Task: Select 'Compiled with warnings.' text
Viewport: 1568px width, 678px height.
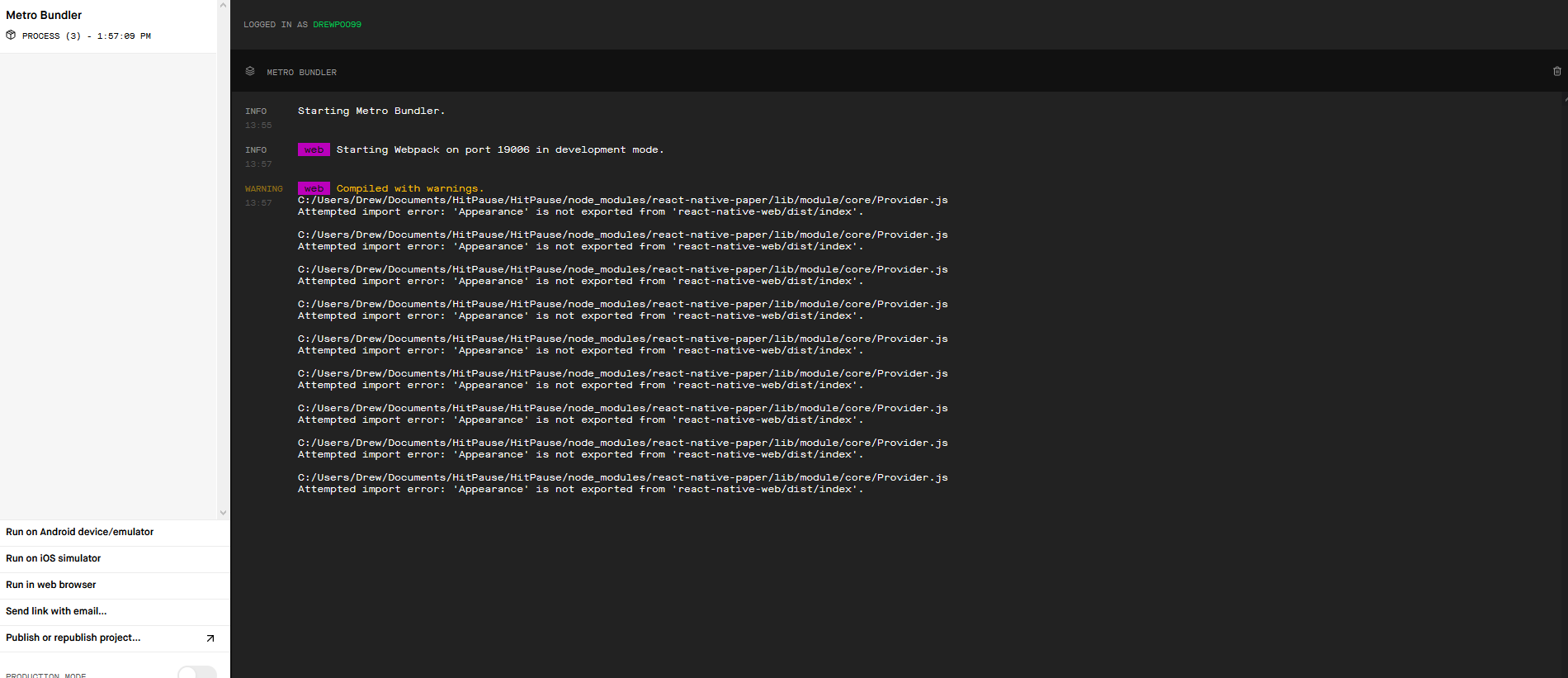Action: coord(410,188)
